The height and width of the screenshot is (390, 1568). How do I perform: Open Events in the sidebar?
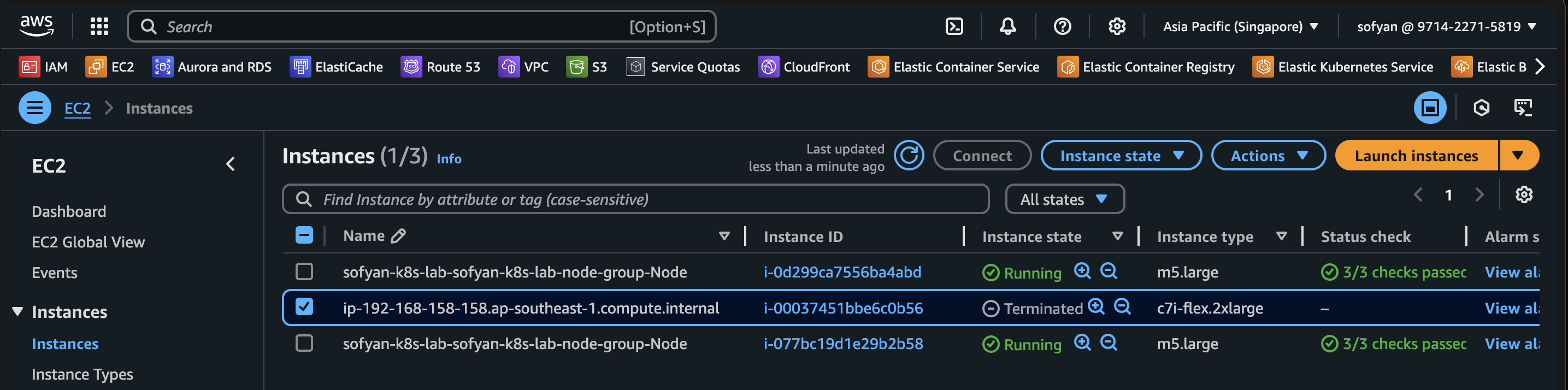54,273
